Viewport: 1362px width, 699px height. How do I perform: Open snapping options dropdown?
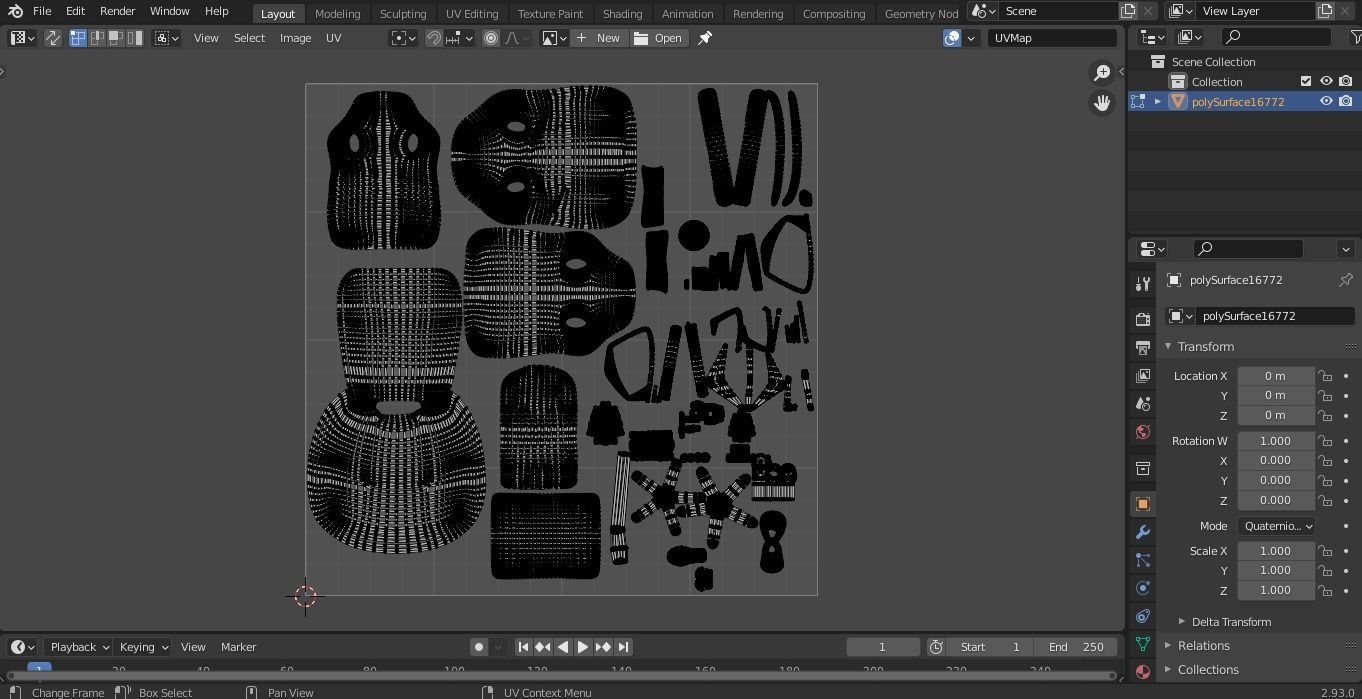459,38
